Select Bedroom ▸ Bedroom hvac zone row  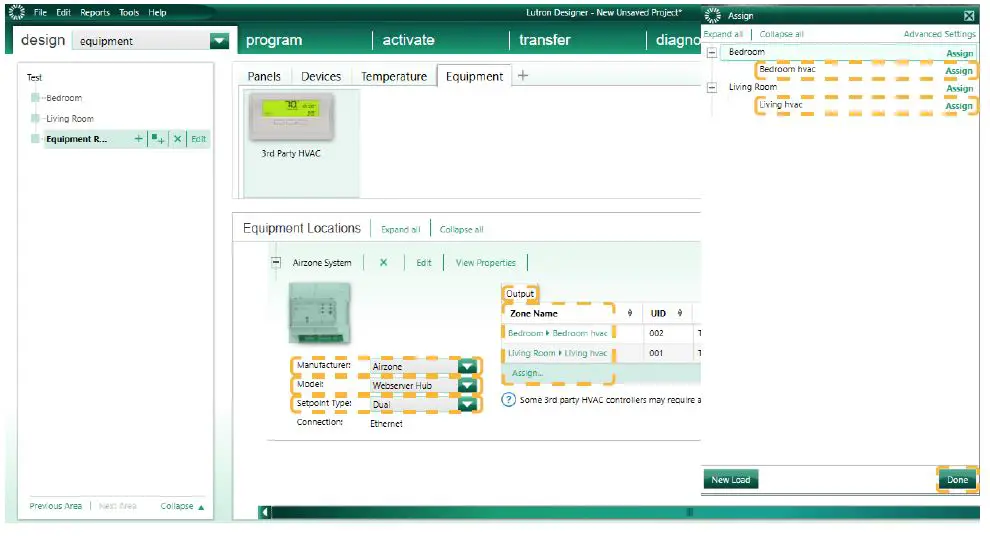coord(558,333)
